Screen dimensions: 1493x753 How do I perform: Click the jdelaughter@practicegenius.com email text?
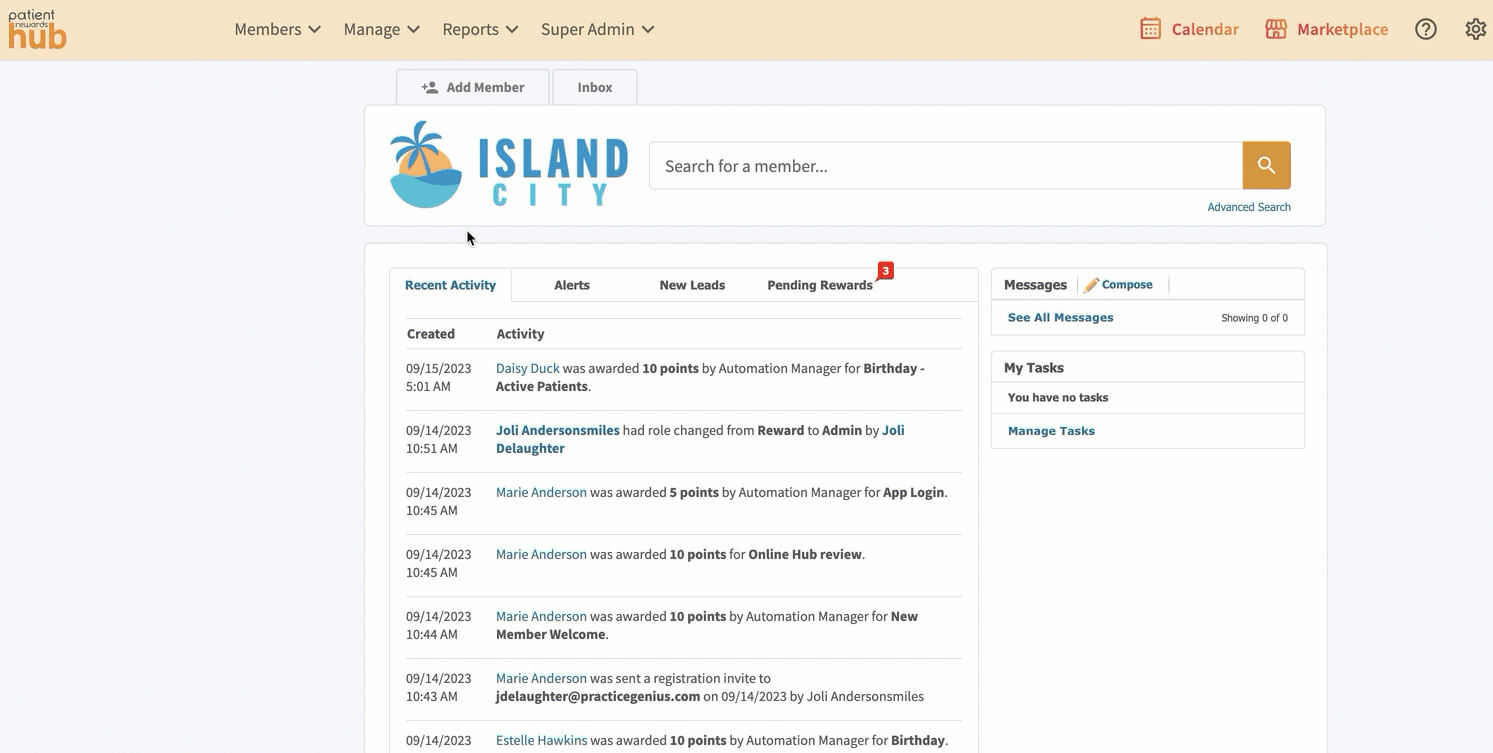(x=598, y=696)
